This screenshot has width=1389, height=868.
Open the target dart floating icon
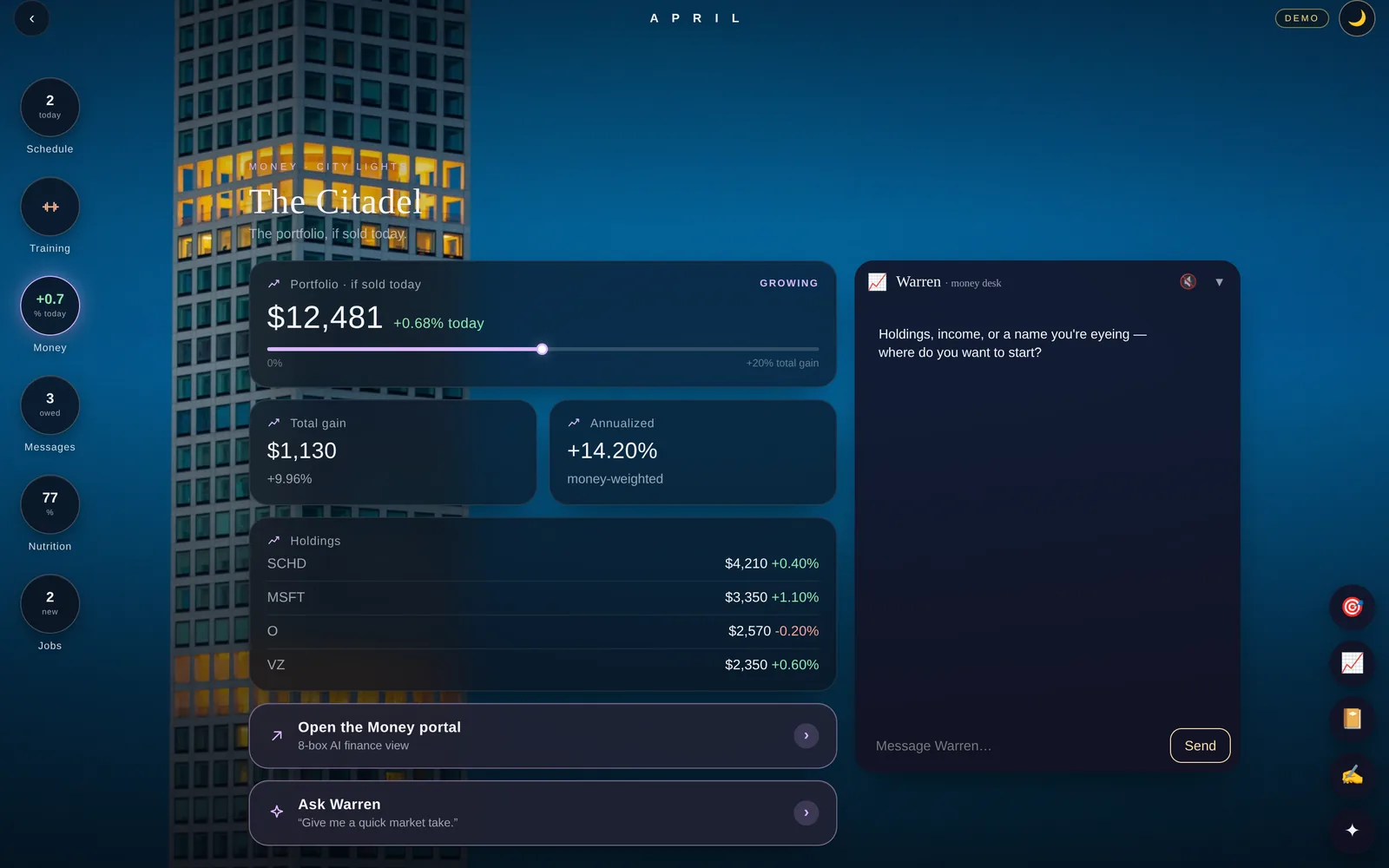(1352, 607)
